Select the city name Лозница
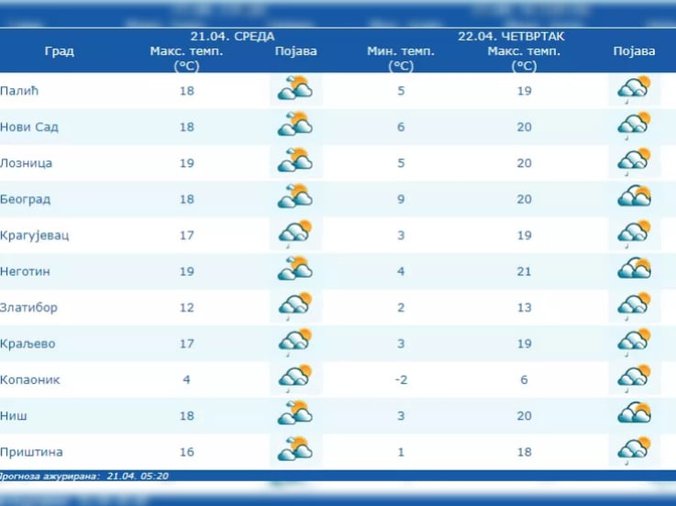 coord(26,163)
